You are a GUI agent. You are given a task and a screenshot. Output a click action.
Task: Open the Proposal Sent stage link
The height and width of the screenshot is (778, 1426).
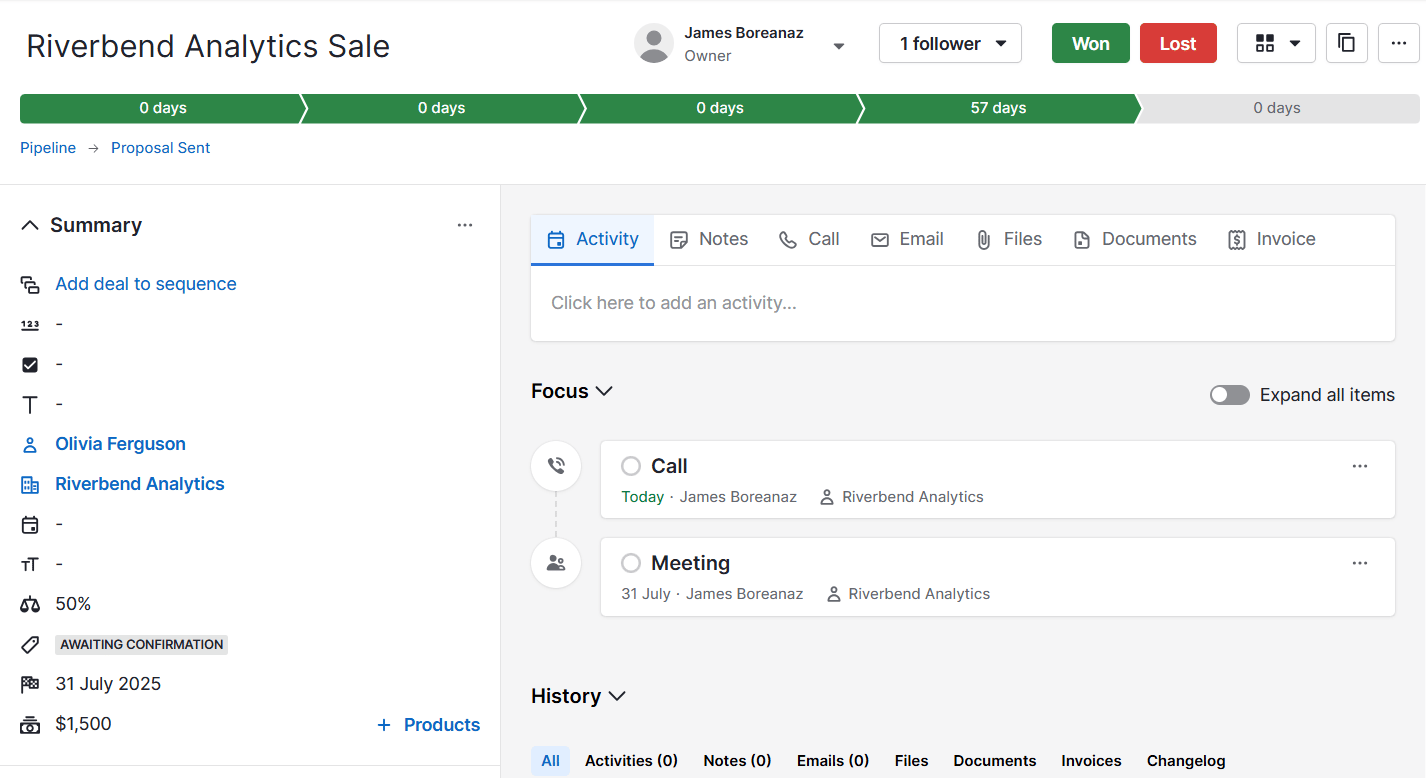[160, 148]
